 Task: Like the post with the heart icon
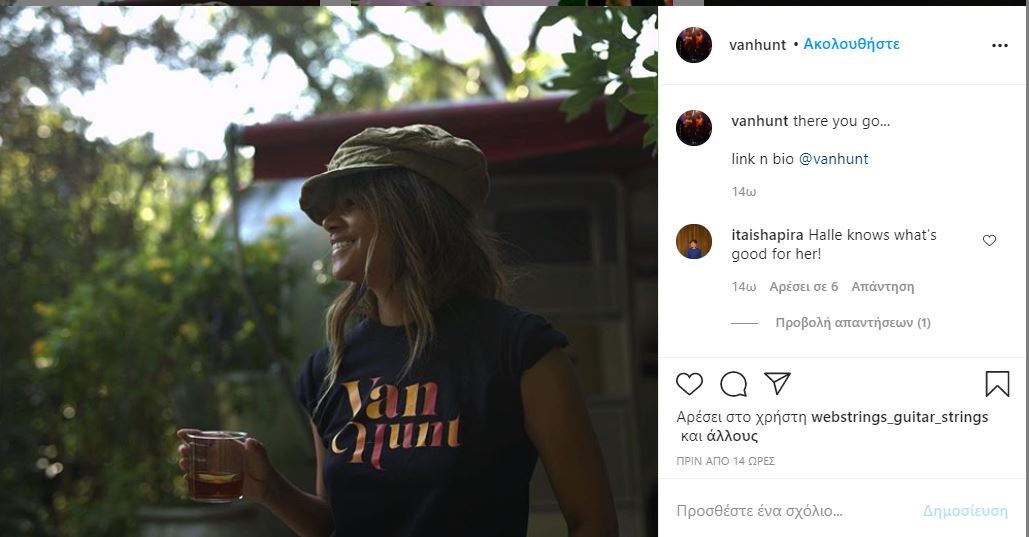click(690, 384)
